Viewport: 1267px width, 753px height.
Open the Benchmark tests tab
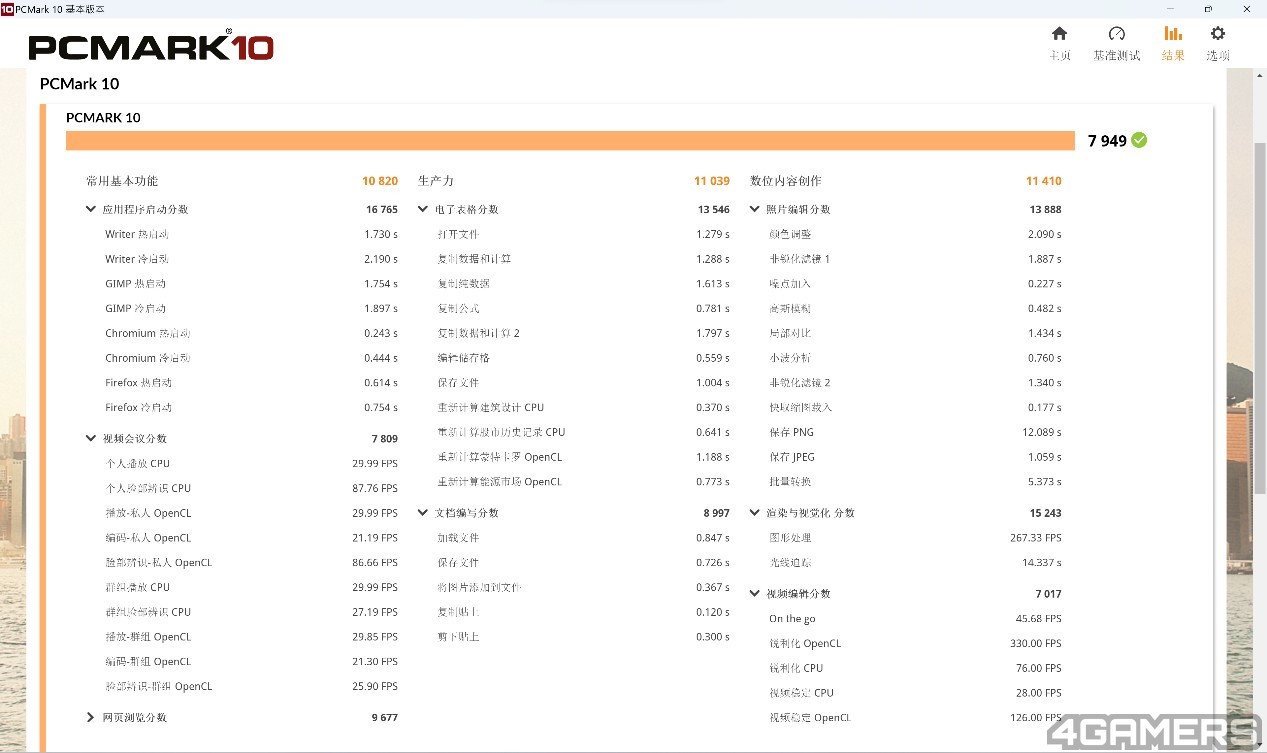click(x=1116, y=44)
